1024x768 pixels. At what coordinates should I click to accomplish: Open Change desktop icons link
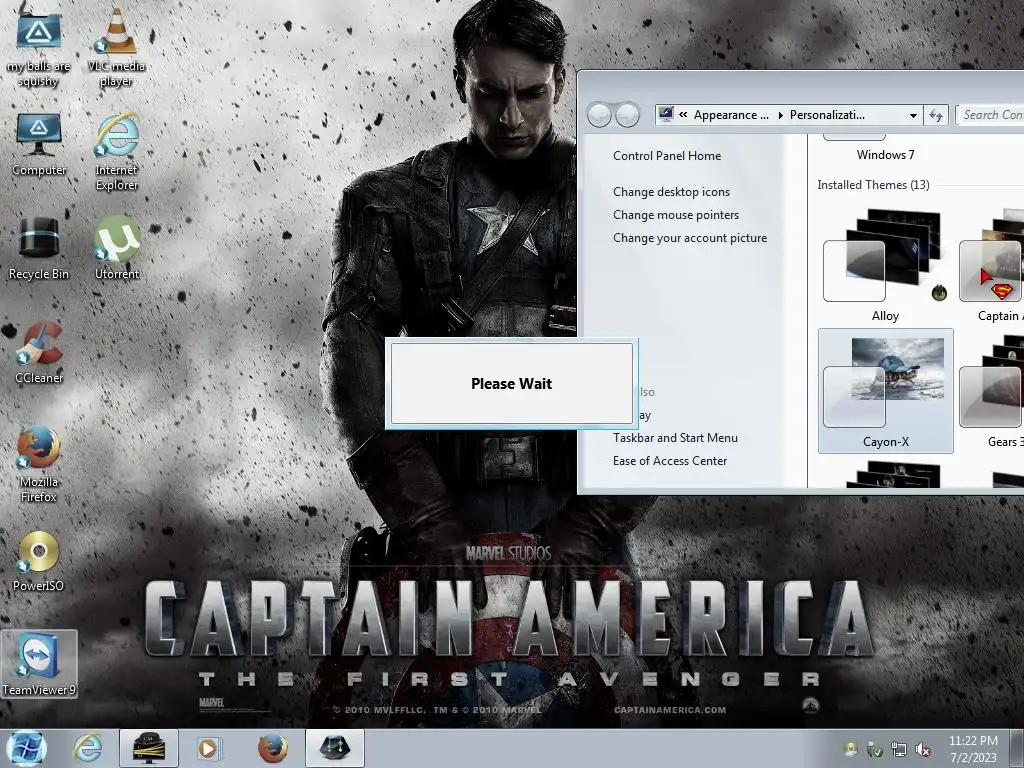click(671, 192)
